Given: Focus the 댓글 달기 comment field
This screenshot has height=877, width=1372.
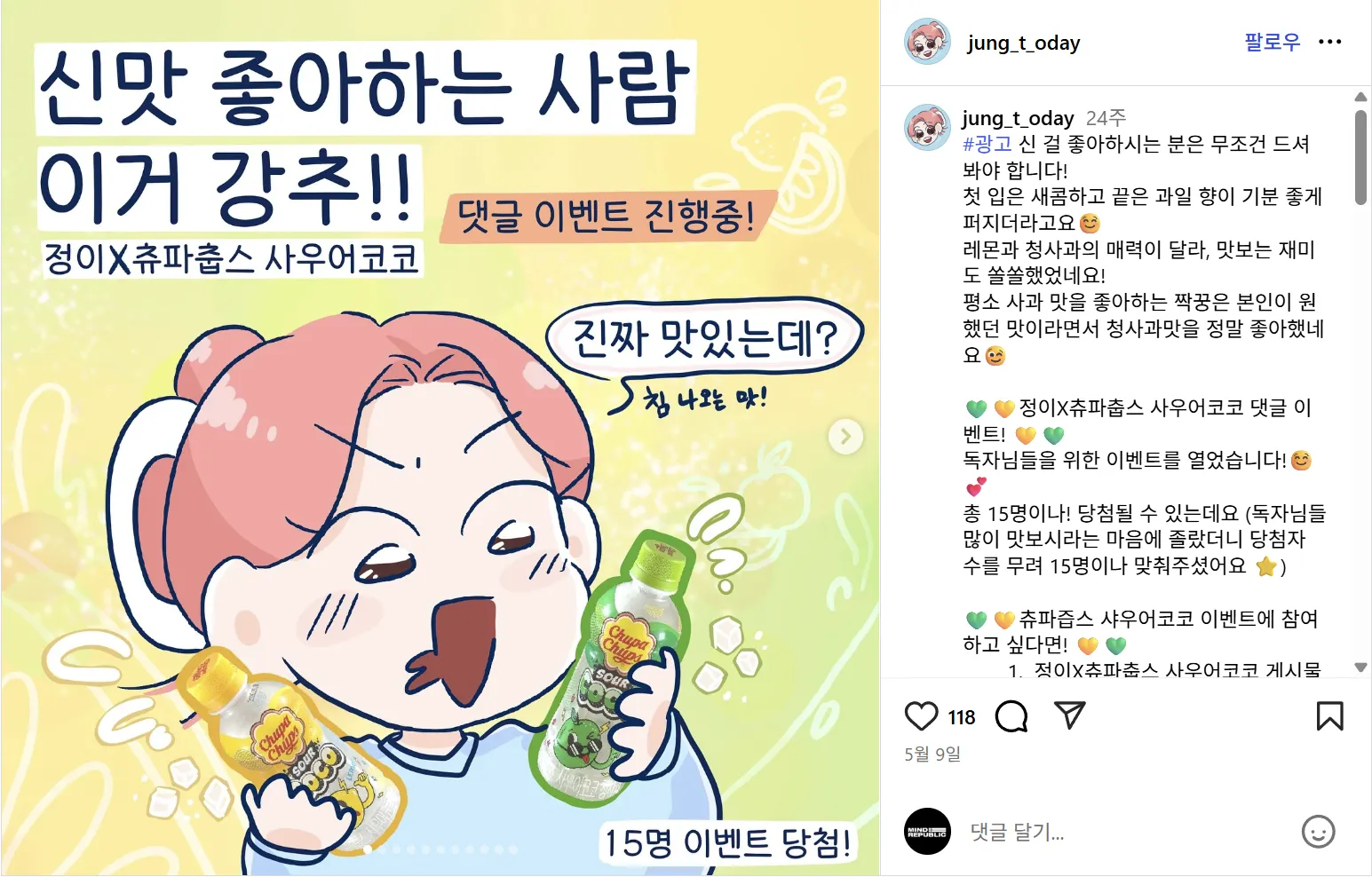Looking at the screenshot, I should pos(1128,832).
